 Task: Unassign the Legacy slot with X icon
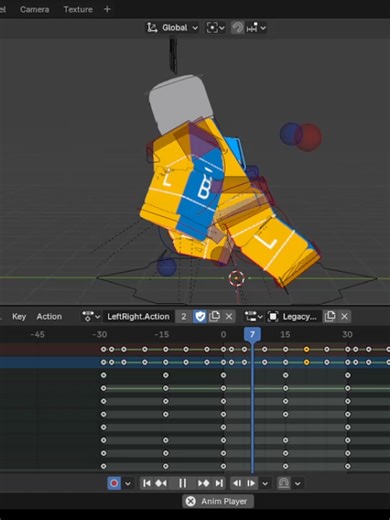pos(344,316)
